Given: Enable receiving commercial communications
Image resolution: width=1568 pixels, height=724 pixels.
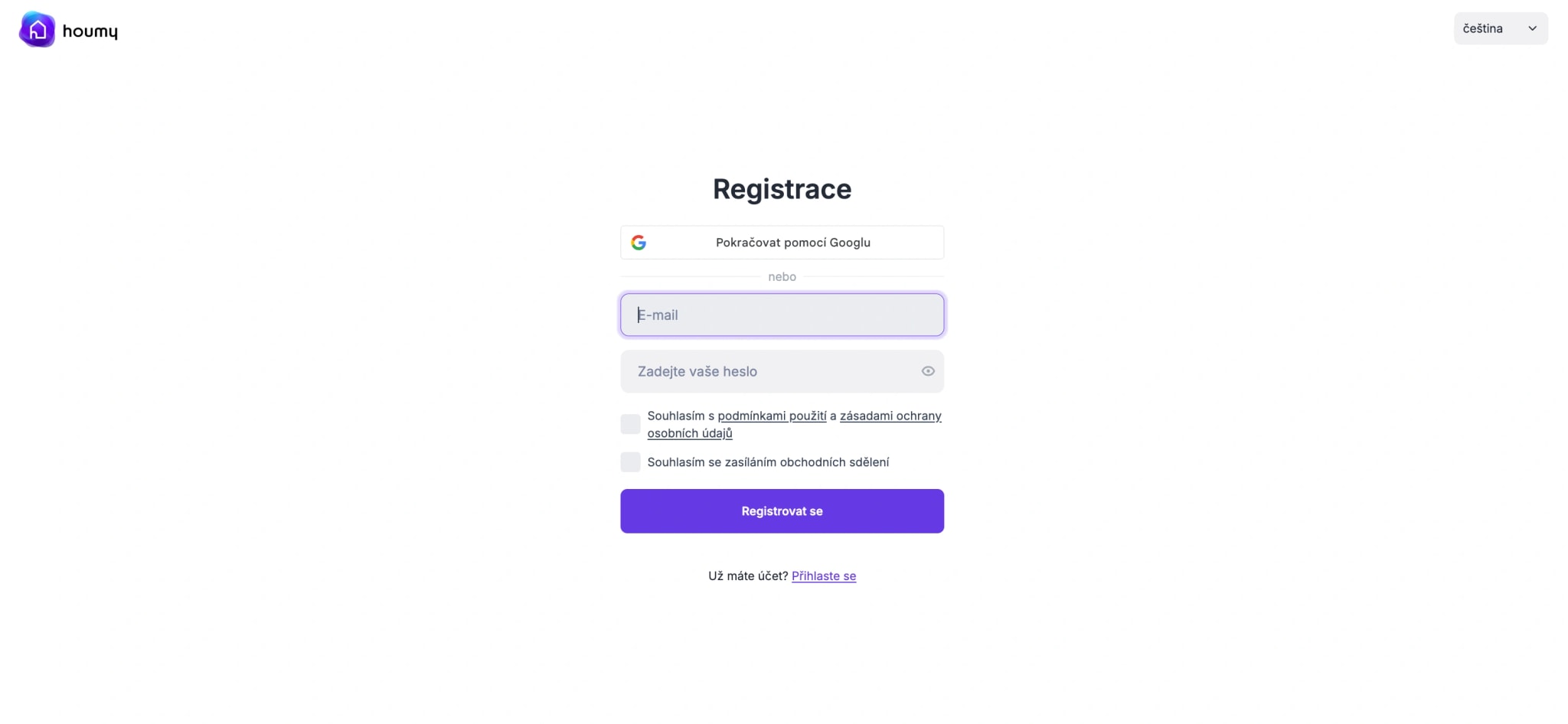Looking at the screenshot, I should click(x=629, y=461).
